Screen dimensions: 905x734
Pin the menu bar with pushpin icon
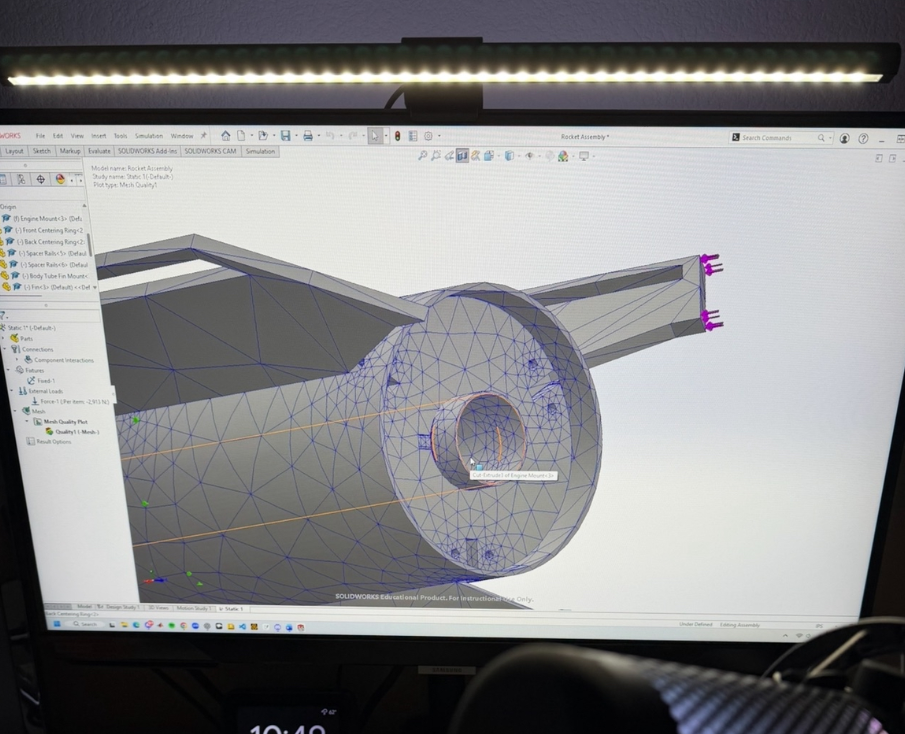pos(204,135)
